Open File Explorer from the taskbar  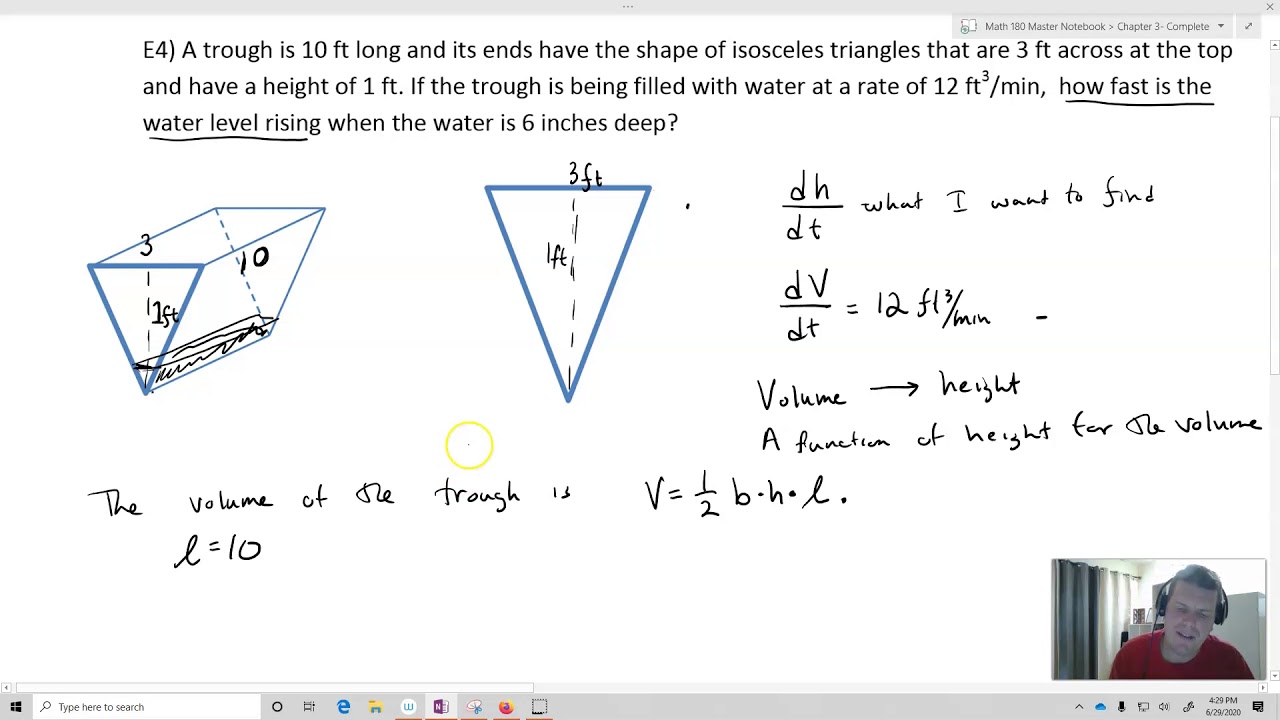[x=375, y=707]
